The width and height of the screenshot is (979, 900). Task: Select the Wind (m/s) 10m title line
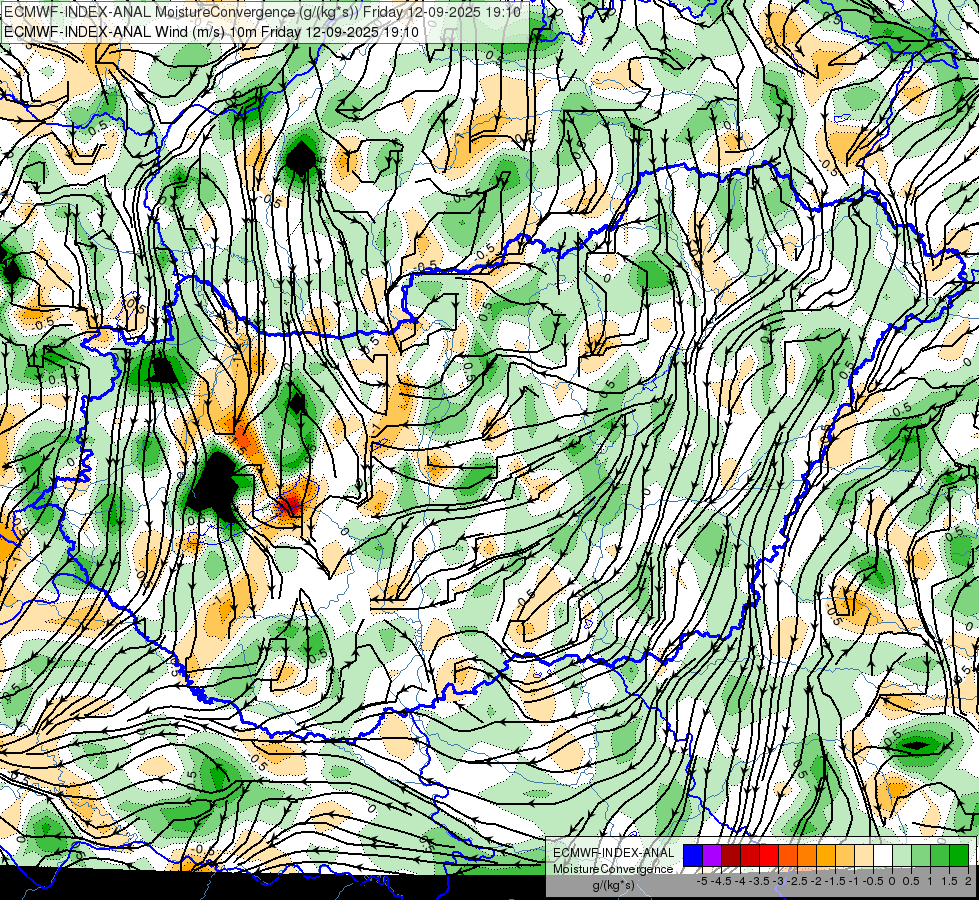(211, 32)
